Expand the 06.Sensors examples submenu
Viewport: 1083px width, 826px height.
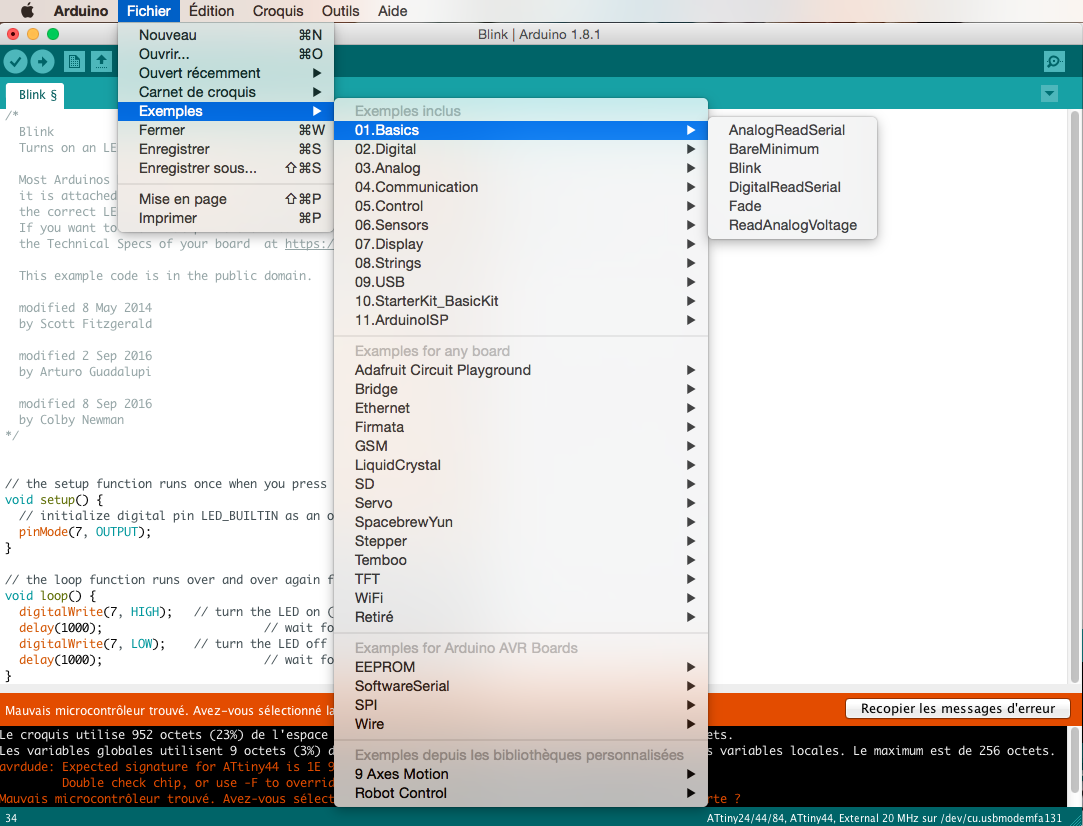point(521,224)
